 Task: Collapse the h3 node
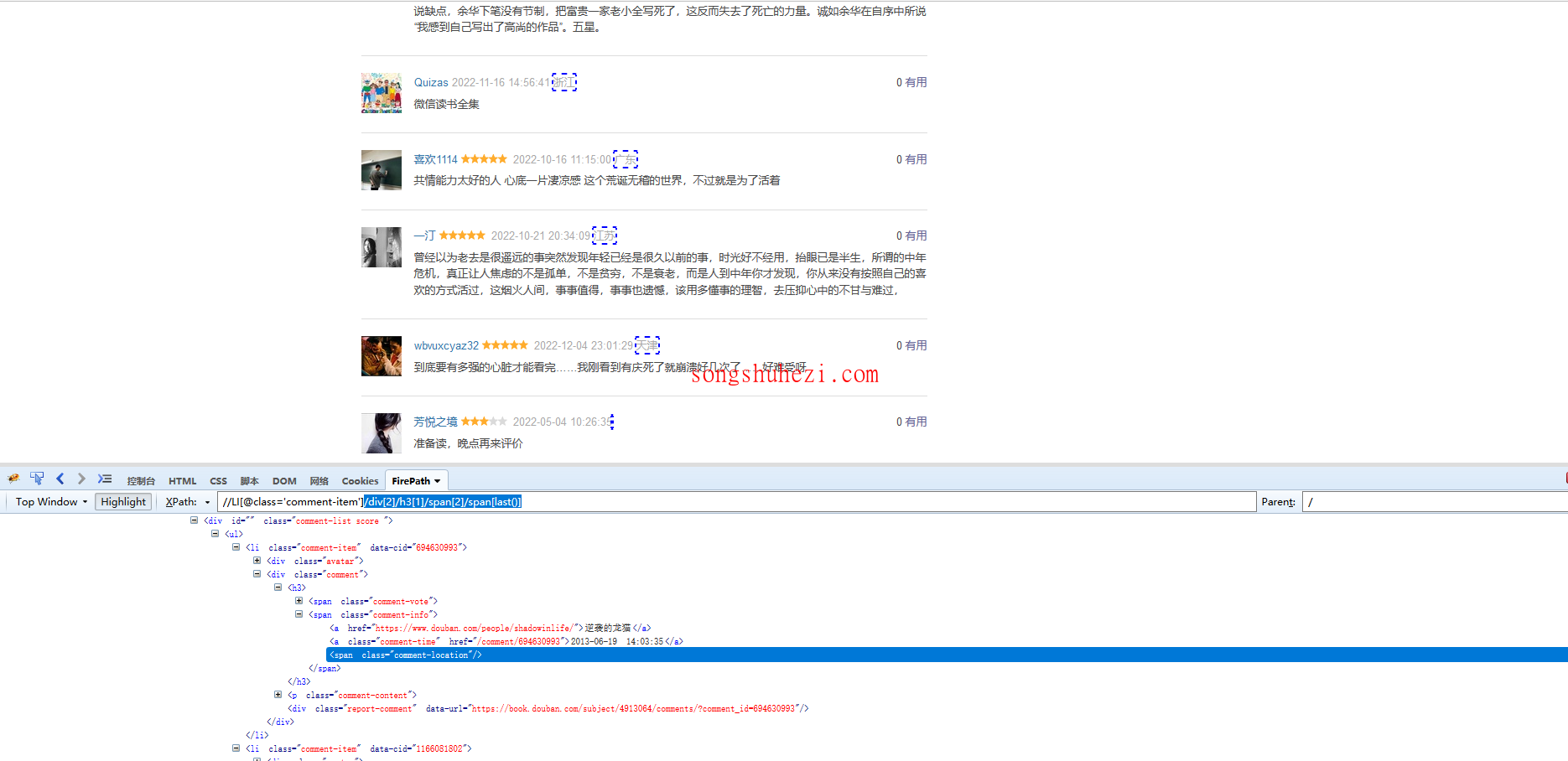coord(278,588)
